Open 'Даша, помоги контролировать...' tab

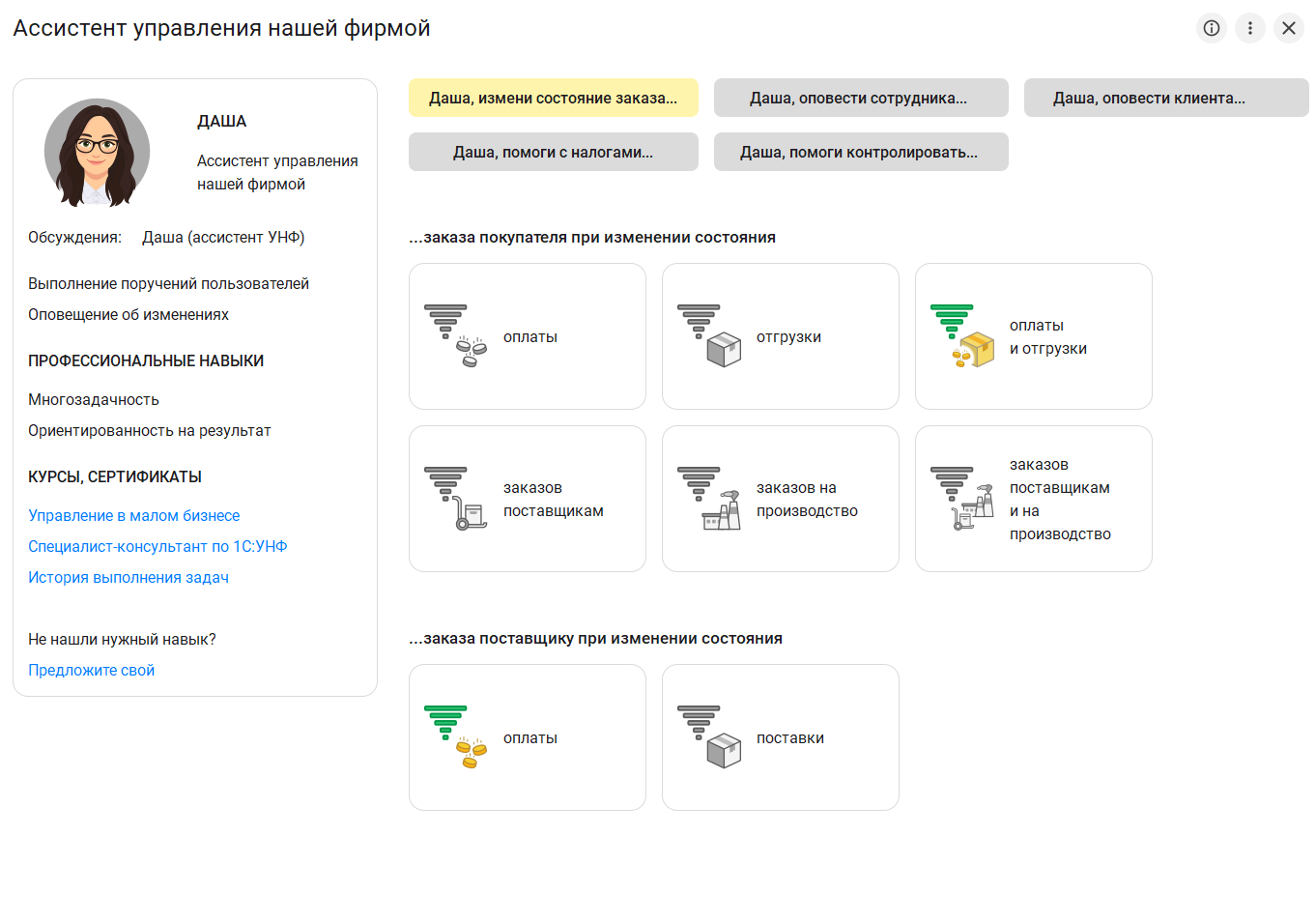pyautogui.click(x=860, y=152)
